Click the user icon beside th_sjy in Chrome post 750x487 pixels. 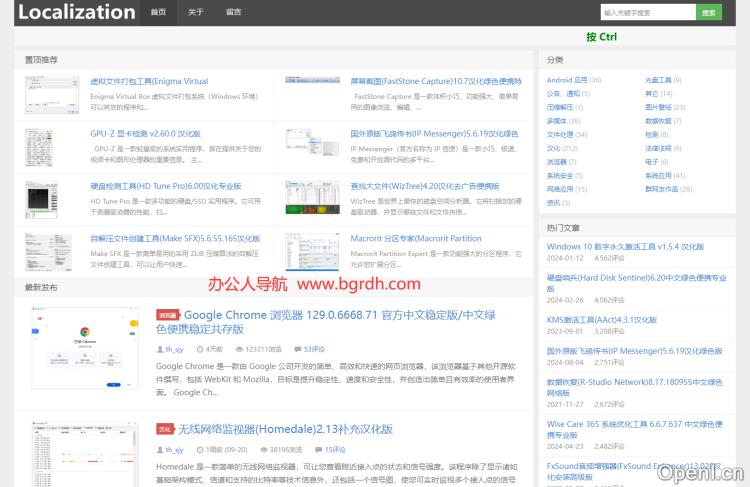160,350
